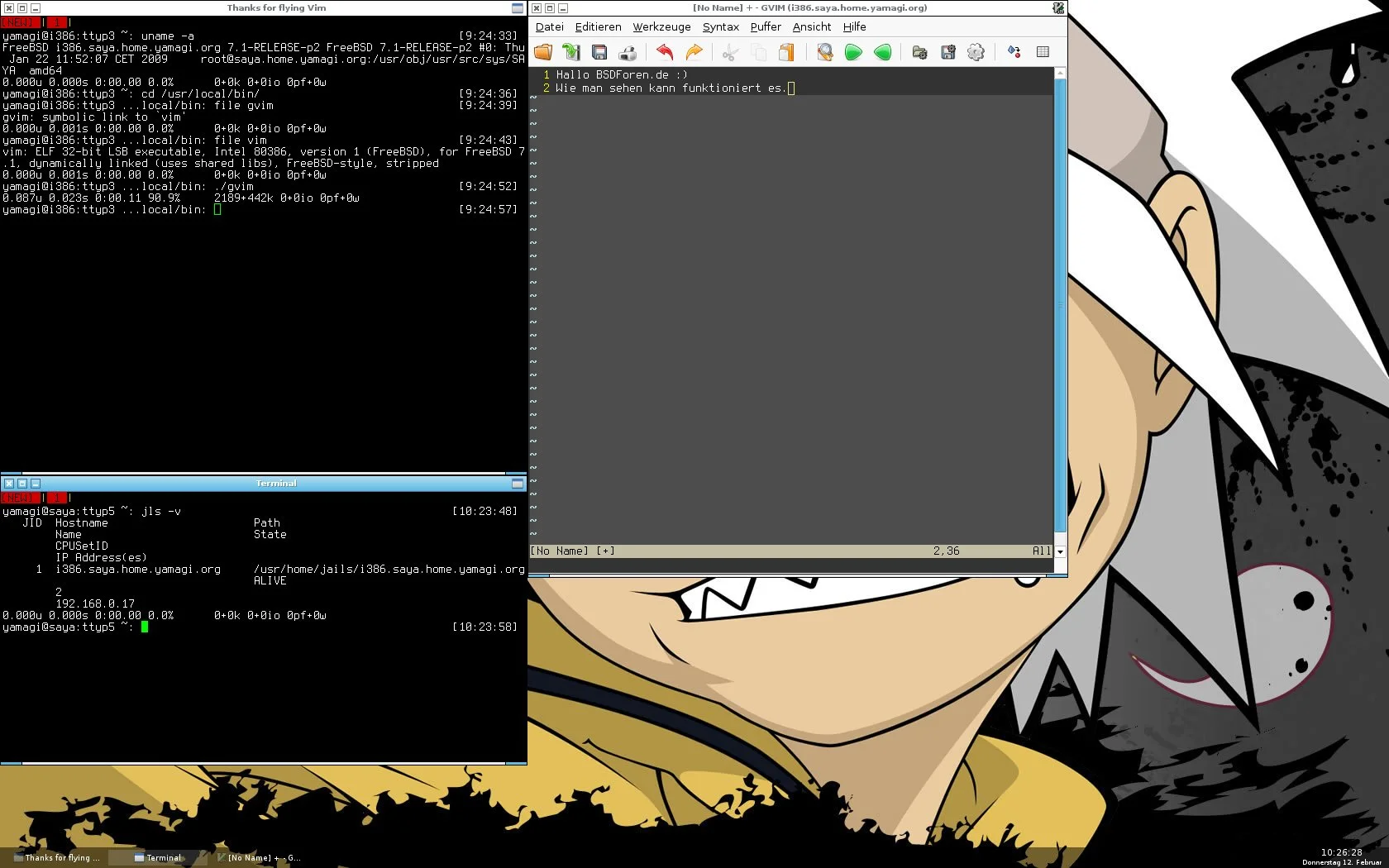The width and height of the screenshot is (1389, 868).
Task: Click the 'uname -a' command in upper terminal
Action: (x=168, y=36)
